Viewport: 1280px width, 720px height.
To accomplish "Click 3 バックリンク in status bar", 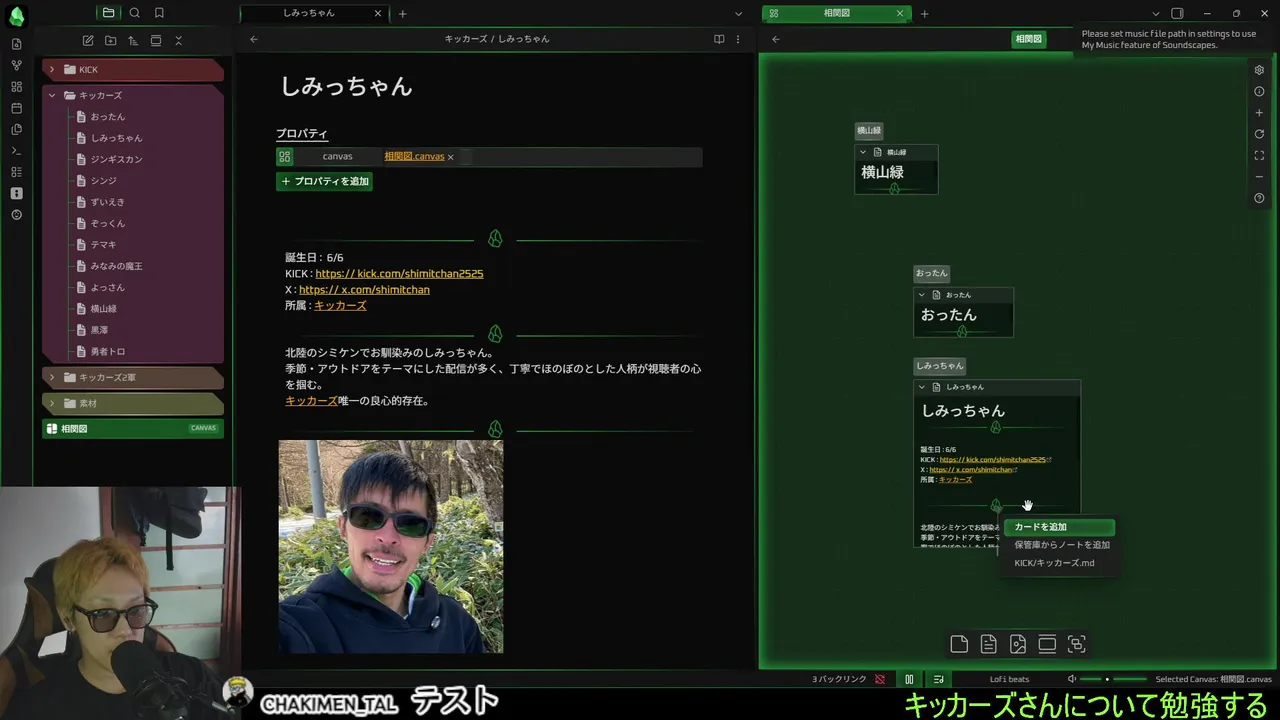I will pos(839,679).
